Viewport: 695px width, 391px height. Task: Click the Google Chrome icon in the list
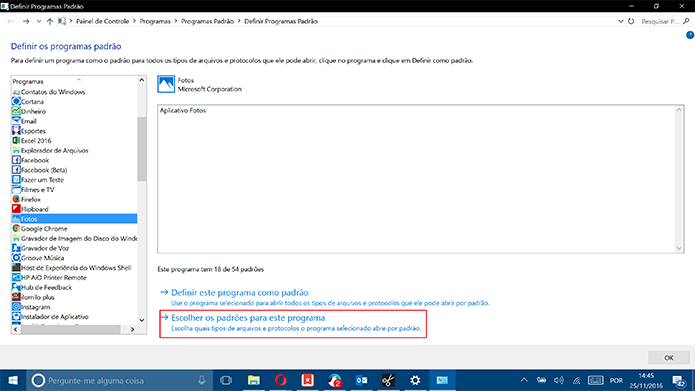[x=16, y=228]
